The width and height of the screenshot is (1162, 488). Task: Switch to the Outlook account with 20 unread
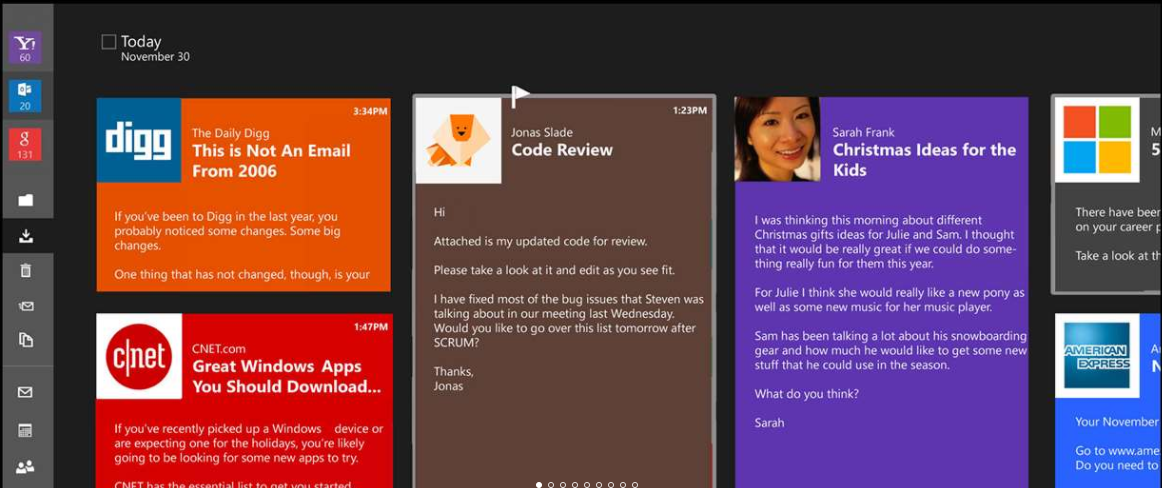tap(25, 96)
